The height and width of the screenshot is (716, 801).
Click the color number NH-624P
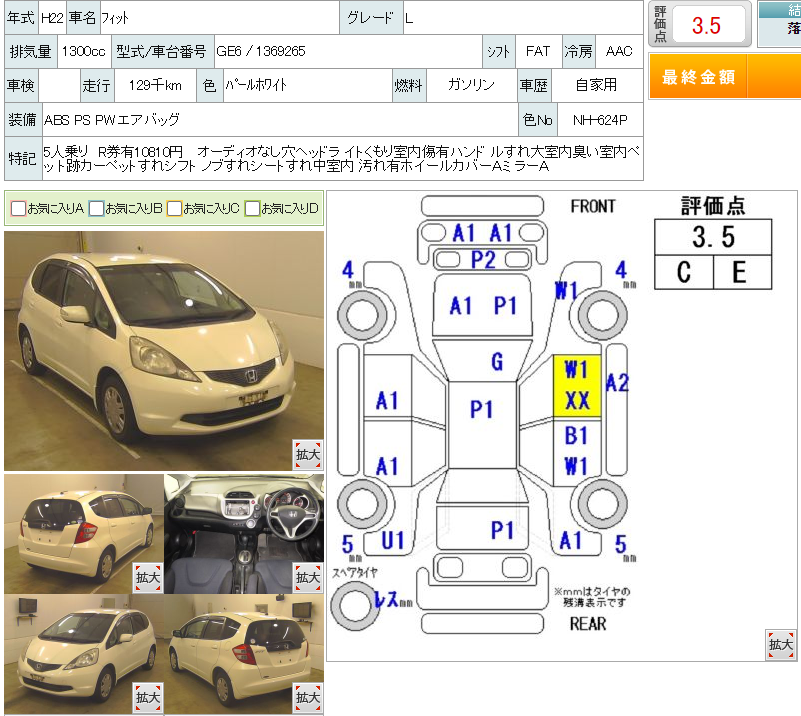click(600, 120)
